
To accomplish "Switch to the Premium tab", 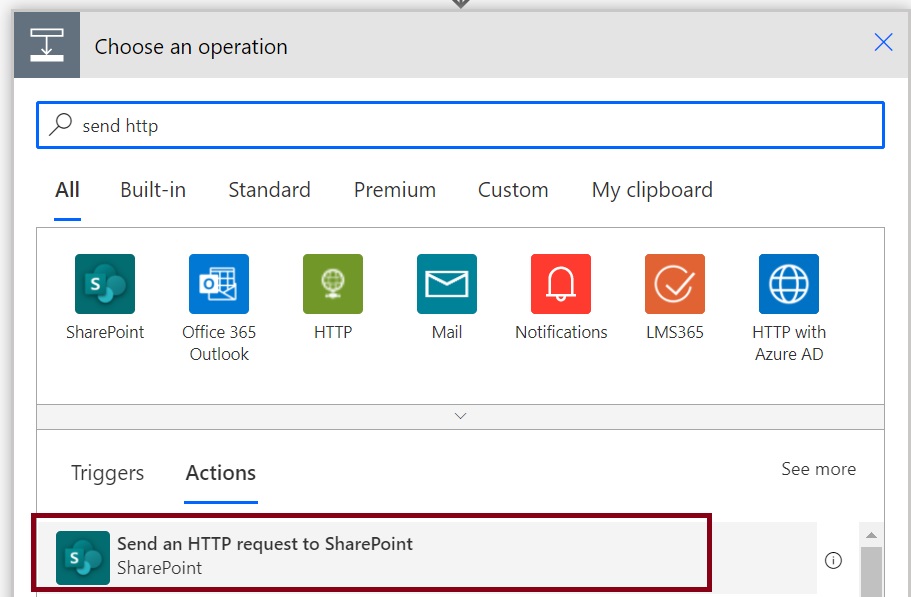I will (x=394, y=190).
